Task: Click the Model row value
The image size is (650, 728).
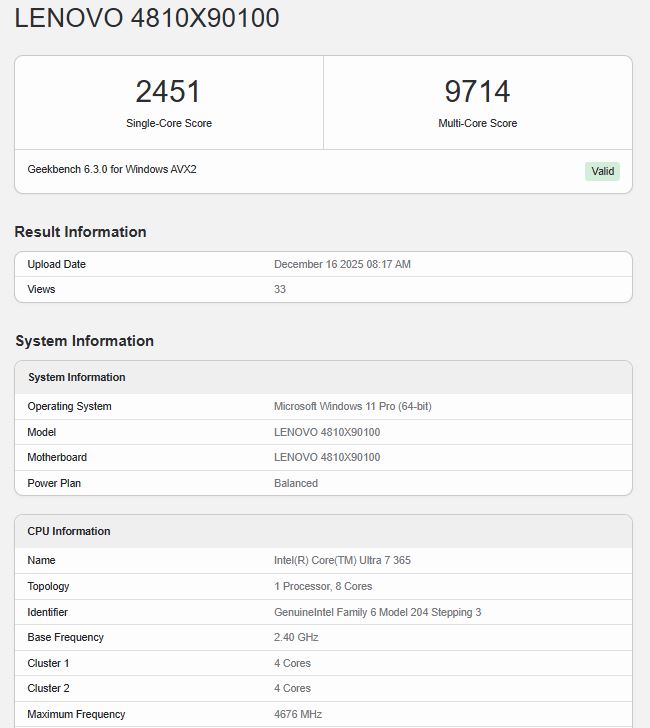Action: (327, 433)
